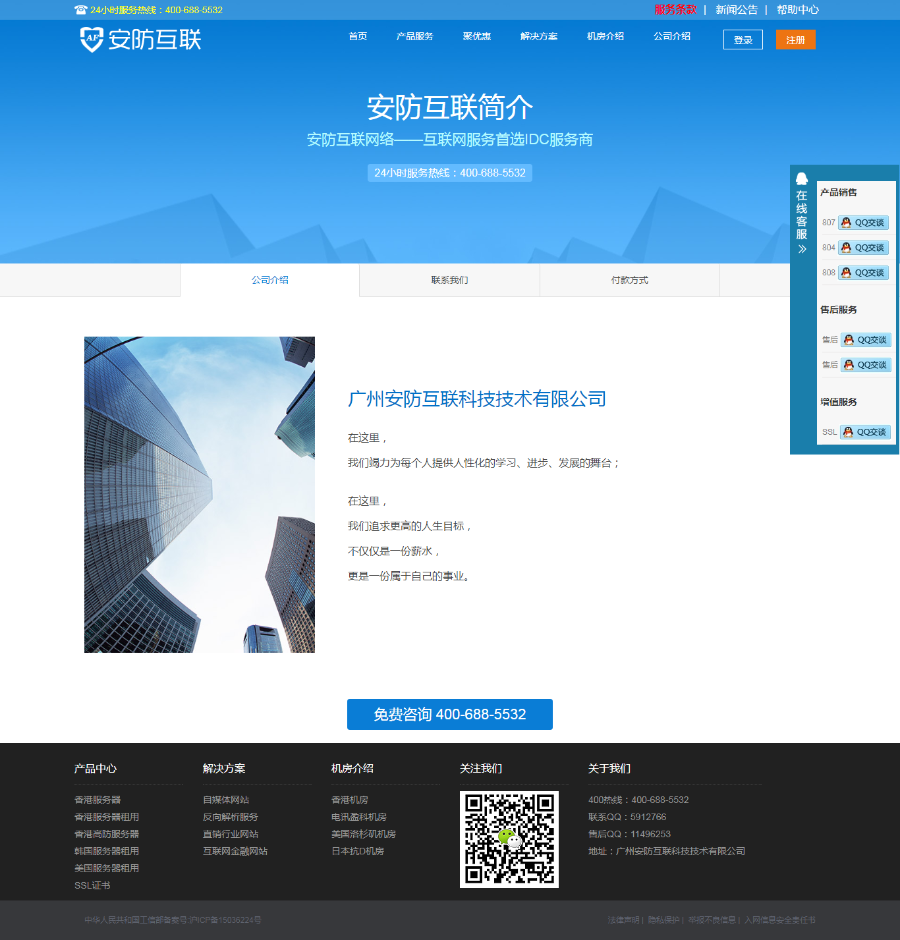
Task: Click the WeChat QR code image
Action: [x=509, y=839]
